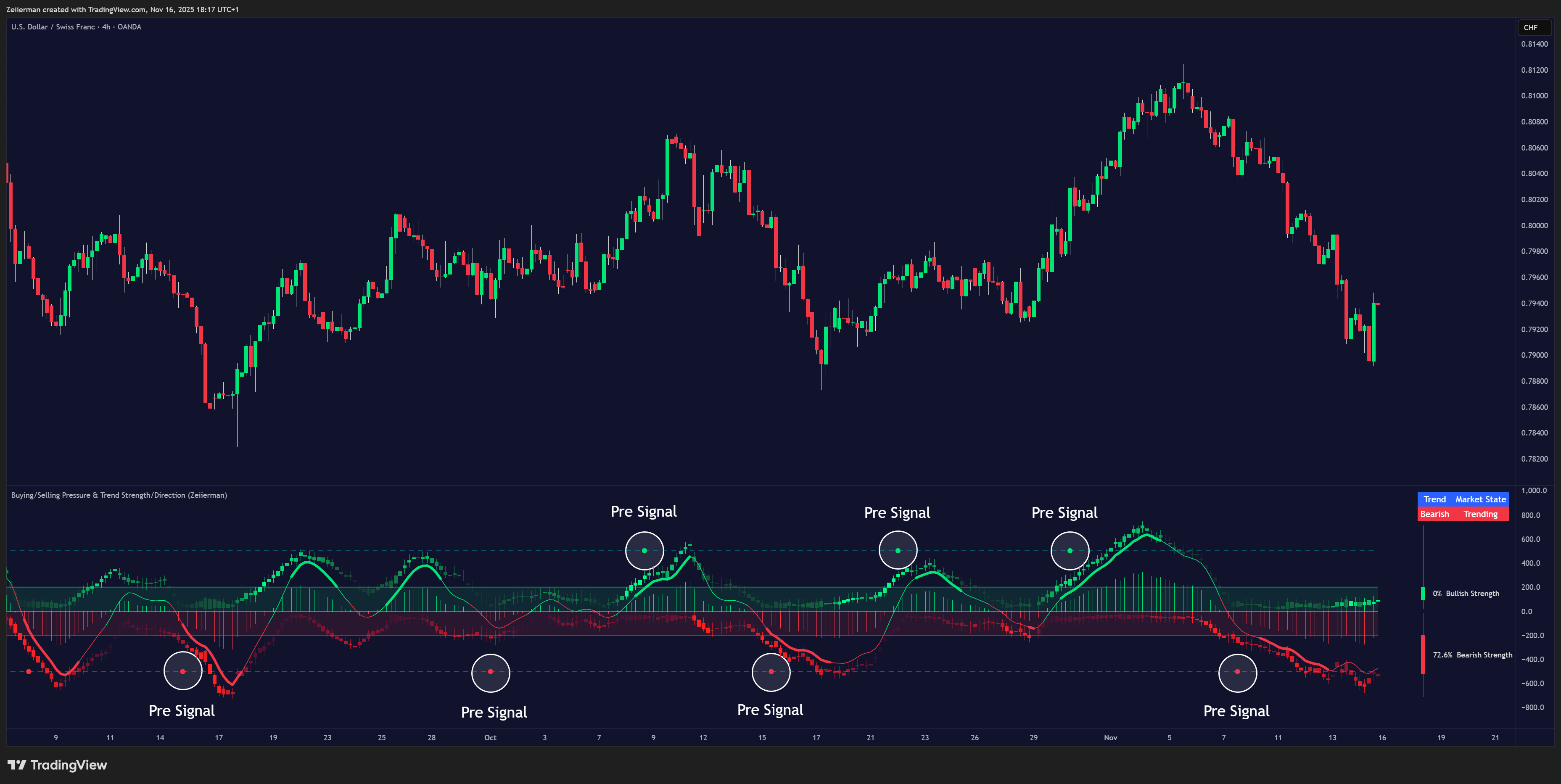This screenshot has width=1561, height=784.
Task: Click the 0.80600 price axis label
Action: coord(1535,148)
